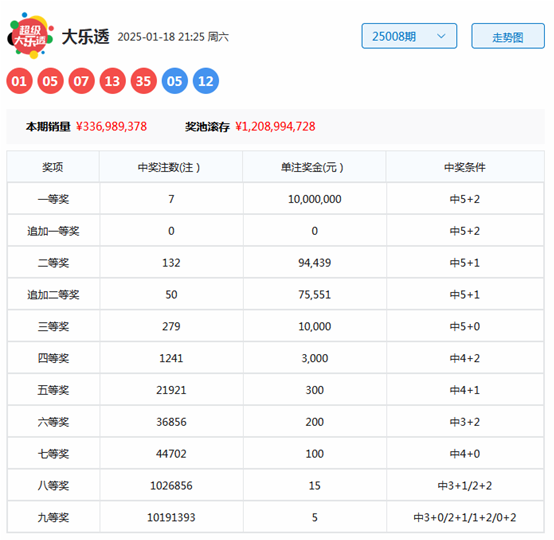Click the first red ball 01
The height and width of the screenshot is (540, 554).
[x=19, y=81]
